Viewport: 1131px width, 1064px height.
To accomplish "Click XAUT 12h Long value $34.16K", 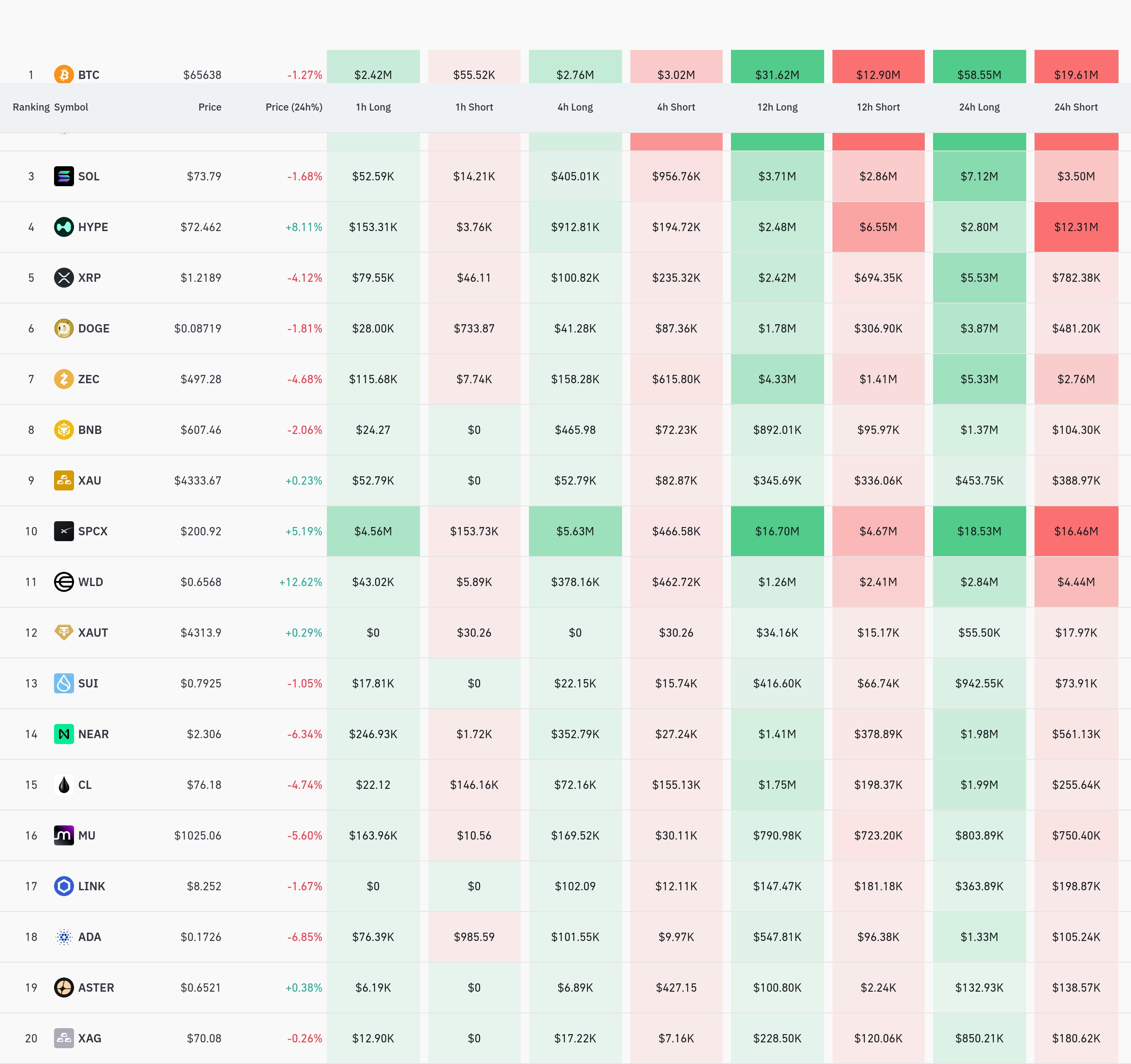I will pyautogui.click(x=777, y=632).
